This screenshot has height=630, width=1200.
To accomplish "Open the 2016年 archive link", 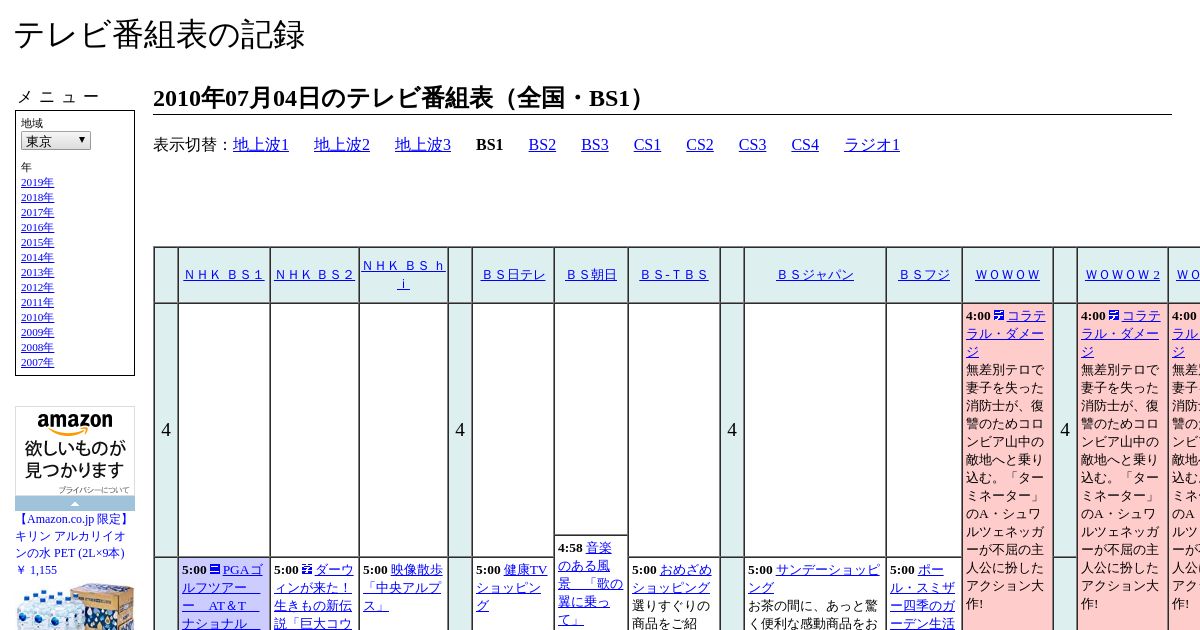I will coord(37,228).
